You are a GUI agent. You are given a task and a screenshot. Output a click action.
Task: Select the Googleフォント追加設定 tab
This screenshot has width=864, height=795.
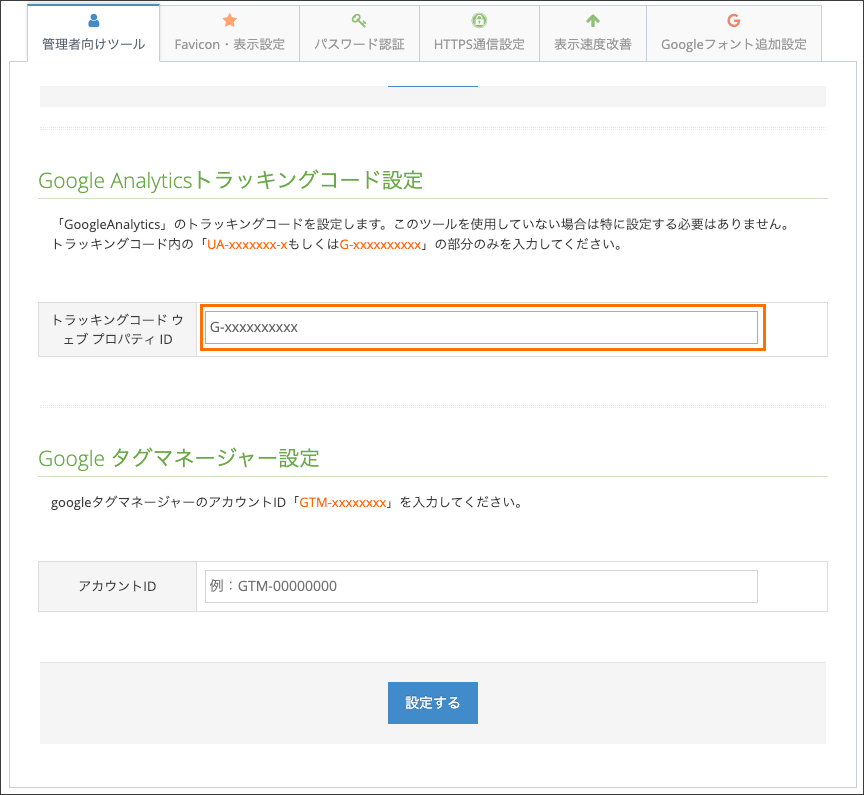734,34
